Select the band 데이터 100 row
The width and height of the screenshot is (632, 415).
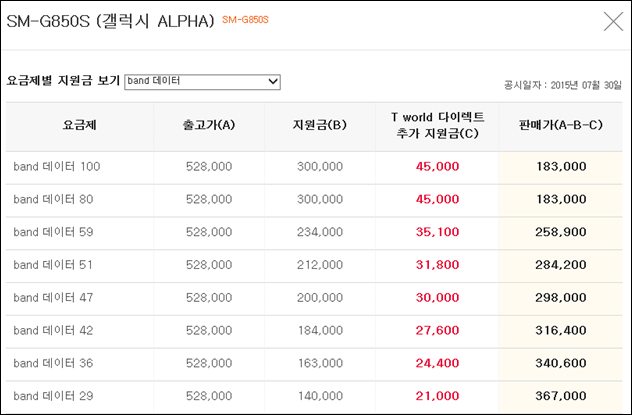314,166
